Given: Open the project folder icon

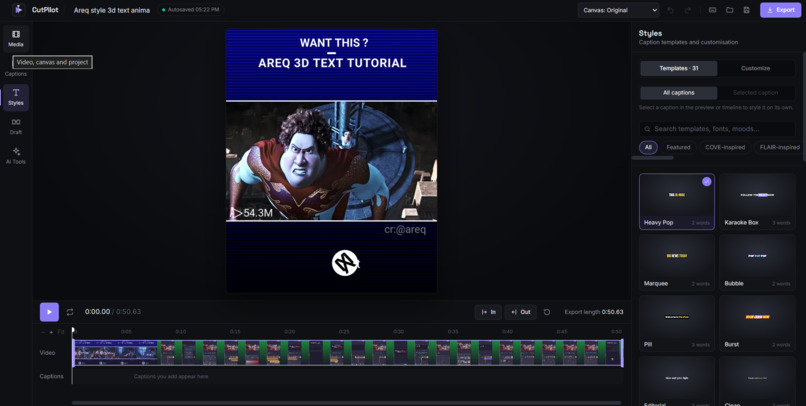Looking at the screenshot, I should (x=729, y=10).
